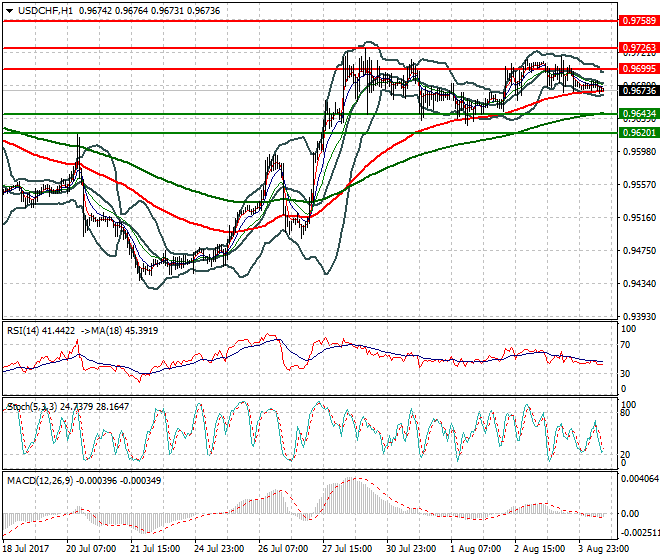Viewport: 660px width, 560px height.
Task: Click the 2 Aug 15:00 time label
Action: click(x=540, y=549)
